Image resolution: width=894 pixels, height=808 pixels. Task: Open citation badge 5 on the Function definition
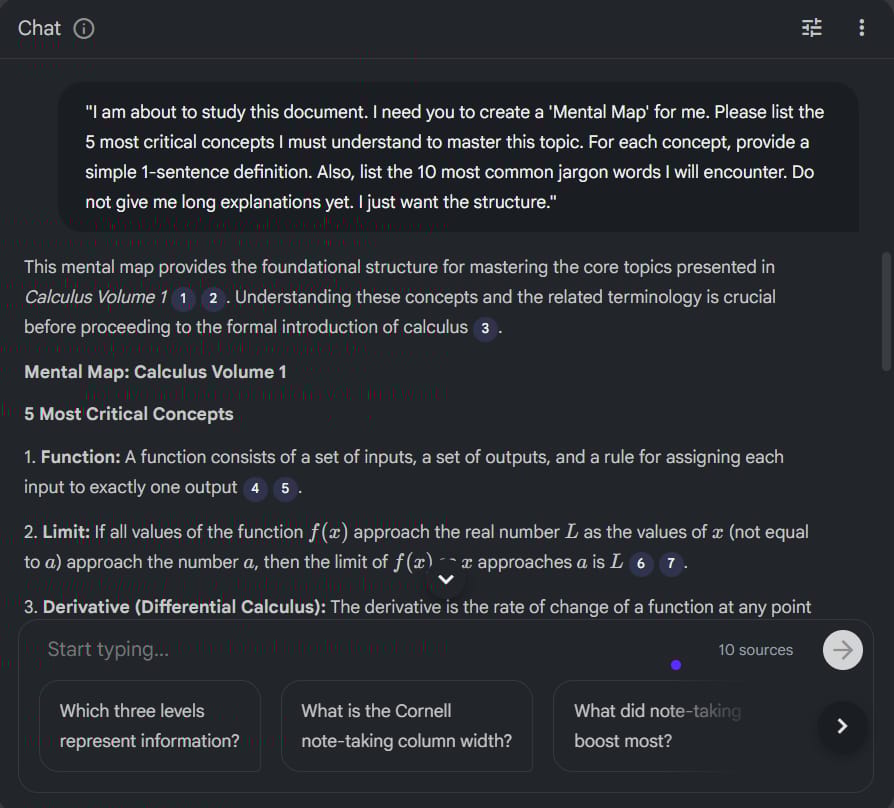pyautogui.click(x=284, y=489)
